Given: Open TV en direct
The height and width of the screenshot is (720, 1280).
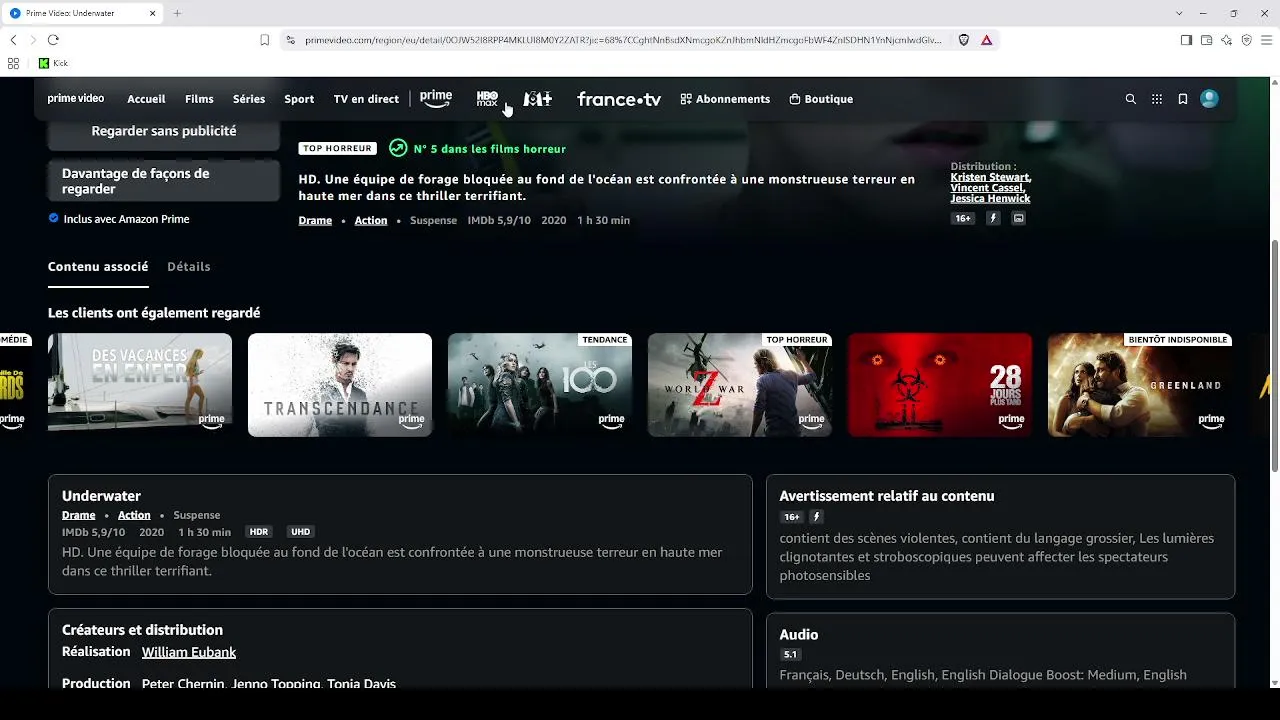Looking at the screenshot, I should (366, 99).
